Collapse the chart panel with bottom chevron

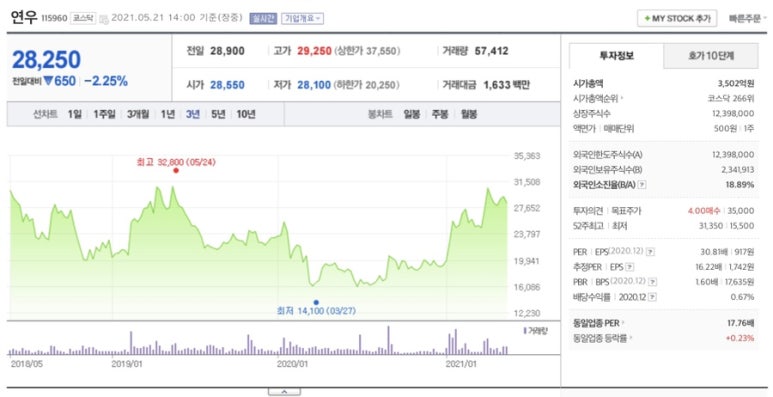point(284,392)
